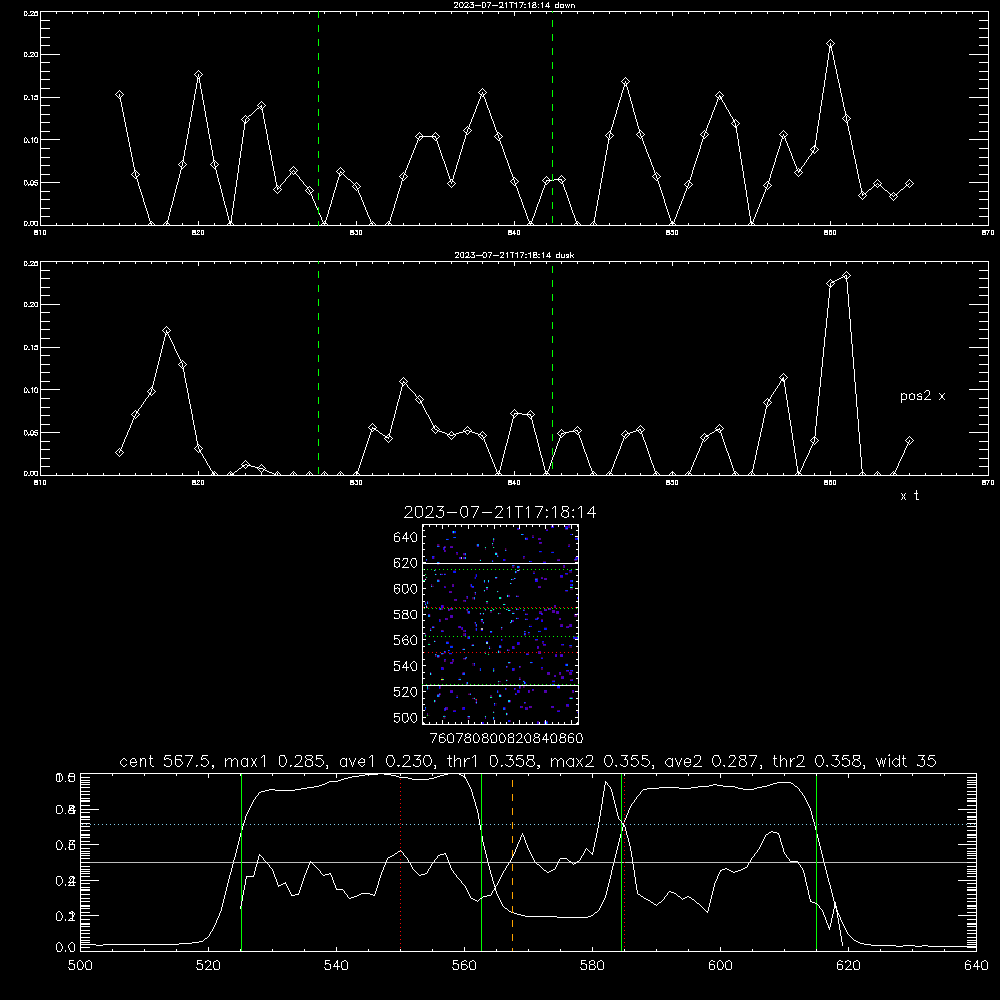Click x-axis label 600 of bottom plot
1000x1000 pixels.
[x=721, y=966]
